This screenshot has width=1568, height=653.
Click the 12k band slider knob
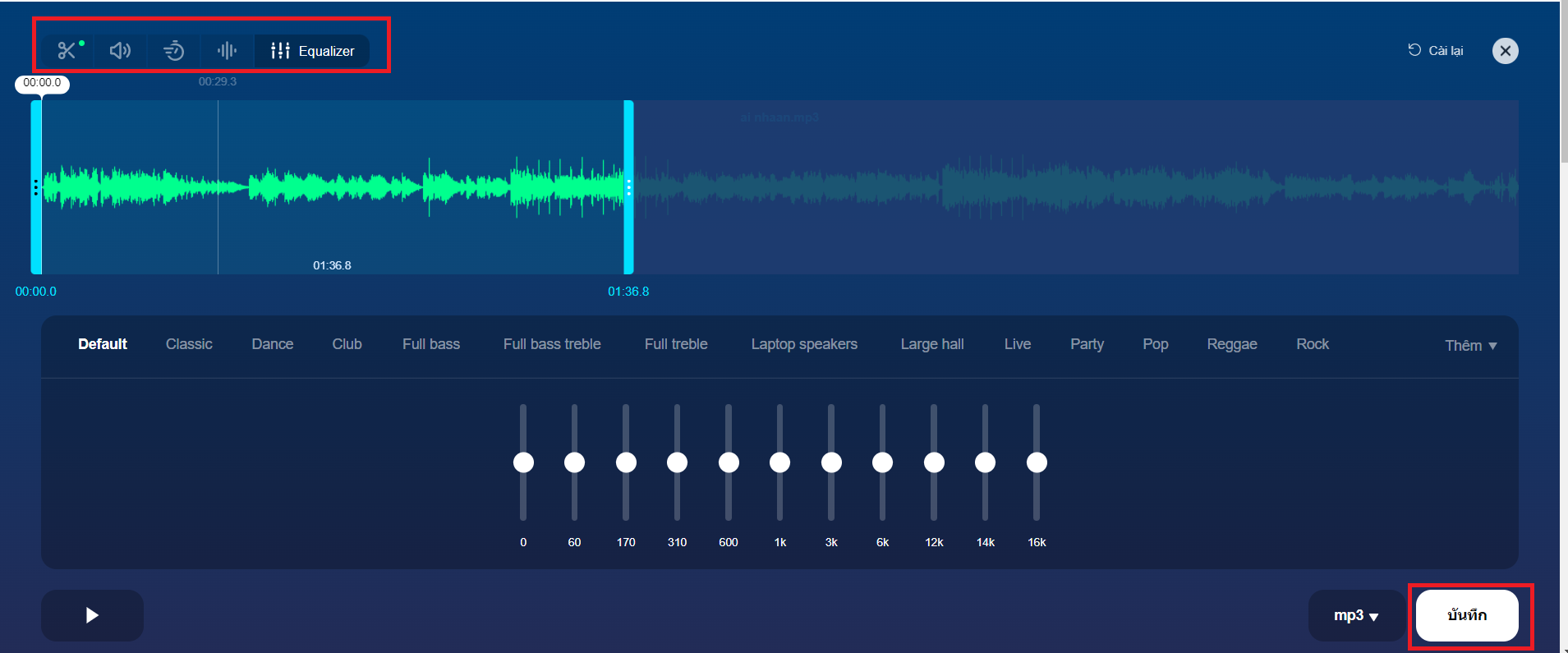point(934,462)
